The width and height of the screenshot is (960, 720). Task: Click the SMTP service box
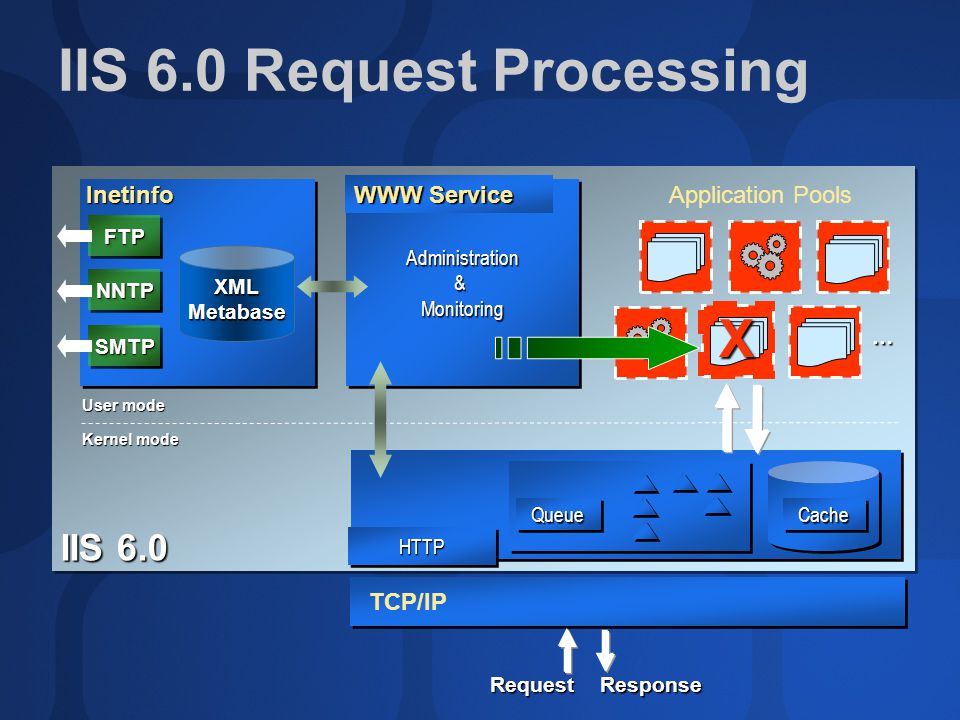click(125, 347)
